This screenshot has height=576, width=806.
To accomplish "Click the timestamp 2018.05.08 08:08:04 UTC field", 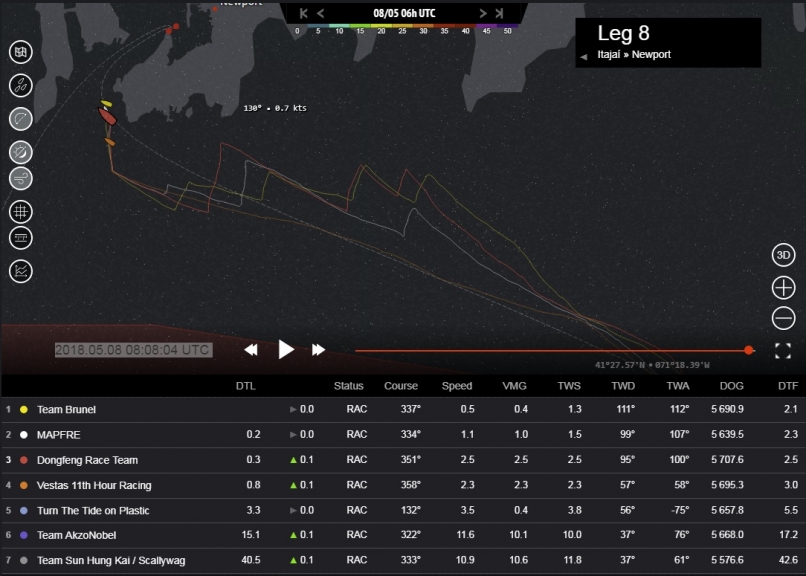I will coord(134,350).
